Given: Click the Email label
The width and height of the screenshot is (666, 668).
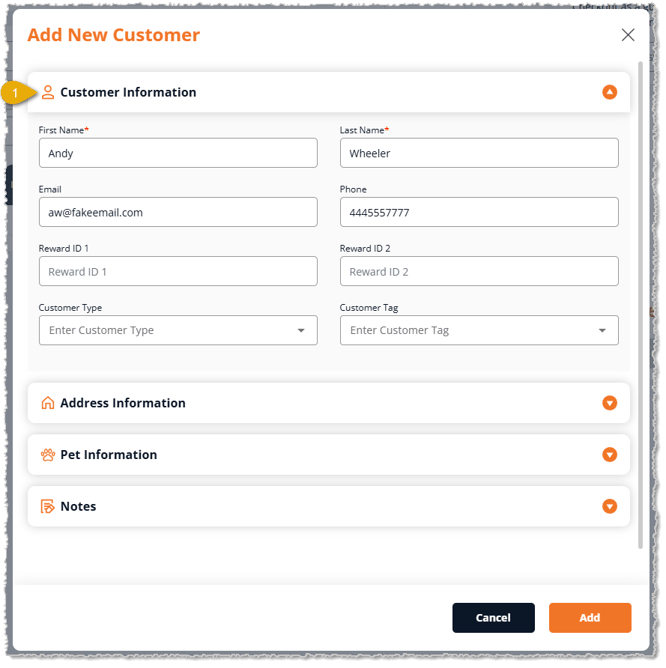Looking at the screenshot, I should 50,190.
